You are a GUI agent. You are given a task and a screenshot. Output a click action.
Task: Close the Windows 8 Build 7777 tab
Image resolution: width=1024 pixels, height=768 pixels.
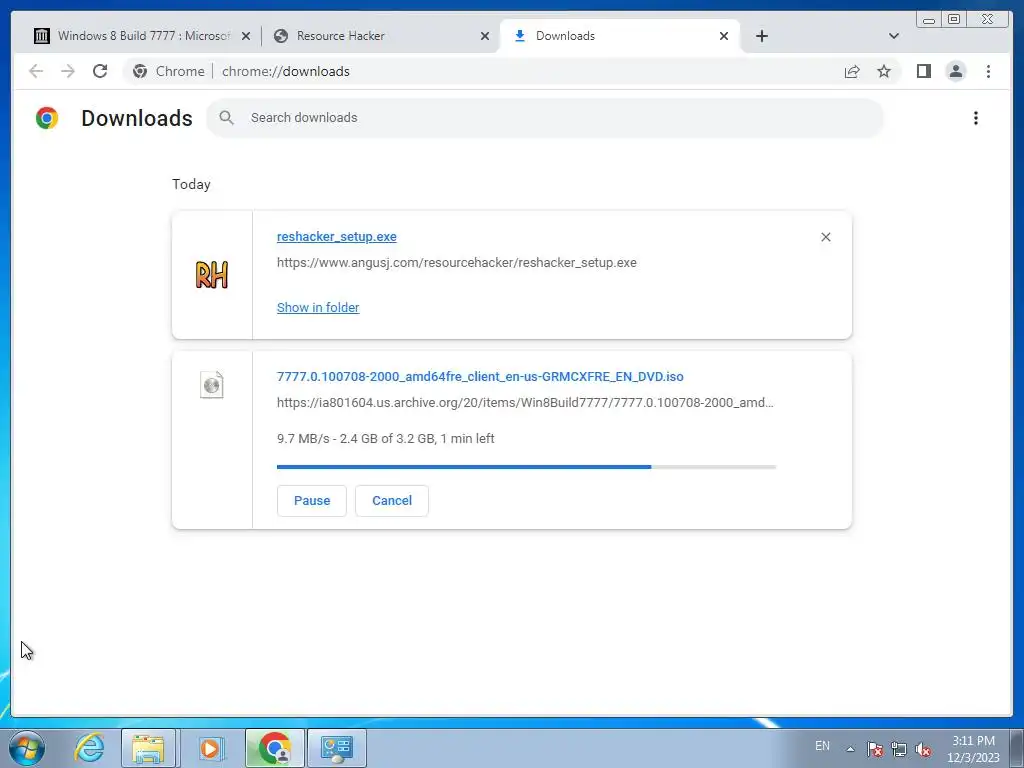(x=246, y=37)
